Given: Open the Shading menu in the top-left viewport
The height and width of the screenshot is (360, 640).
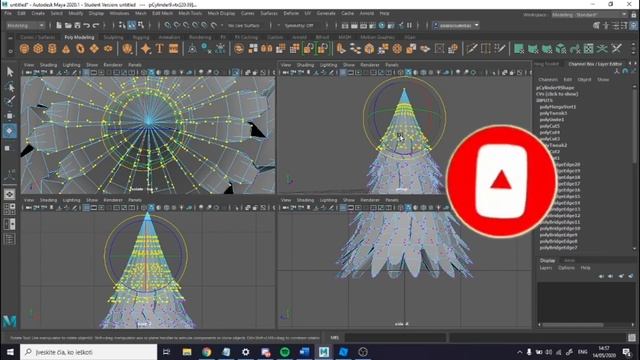Looking at the screenshot, I should 48,65.
